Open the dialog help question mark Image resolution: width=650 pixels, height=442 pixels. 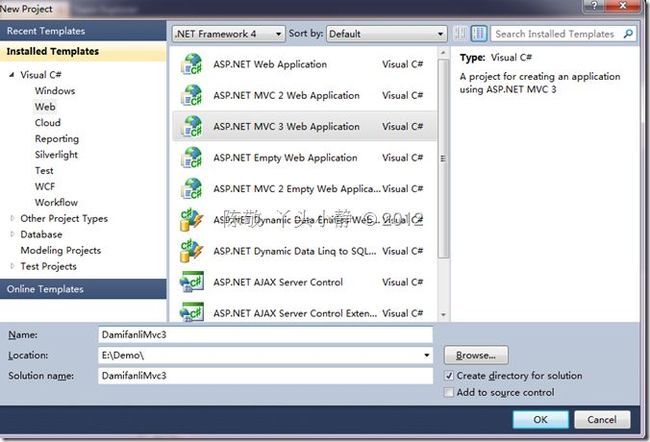coord(594,5)
